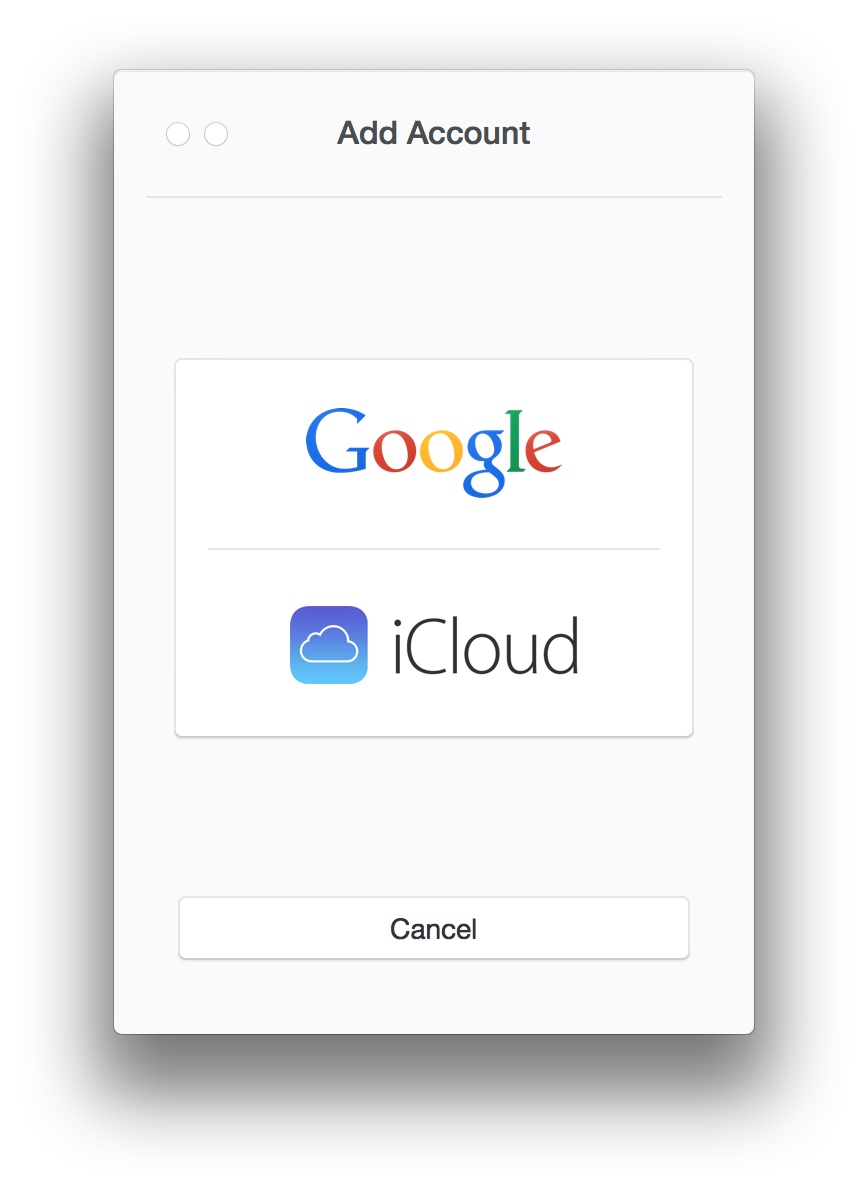Click the blue iCloud cloud app icon
Screen dimensions: 868x1192
point(329,645)
